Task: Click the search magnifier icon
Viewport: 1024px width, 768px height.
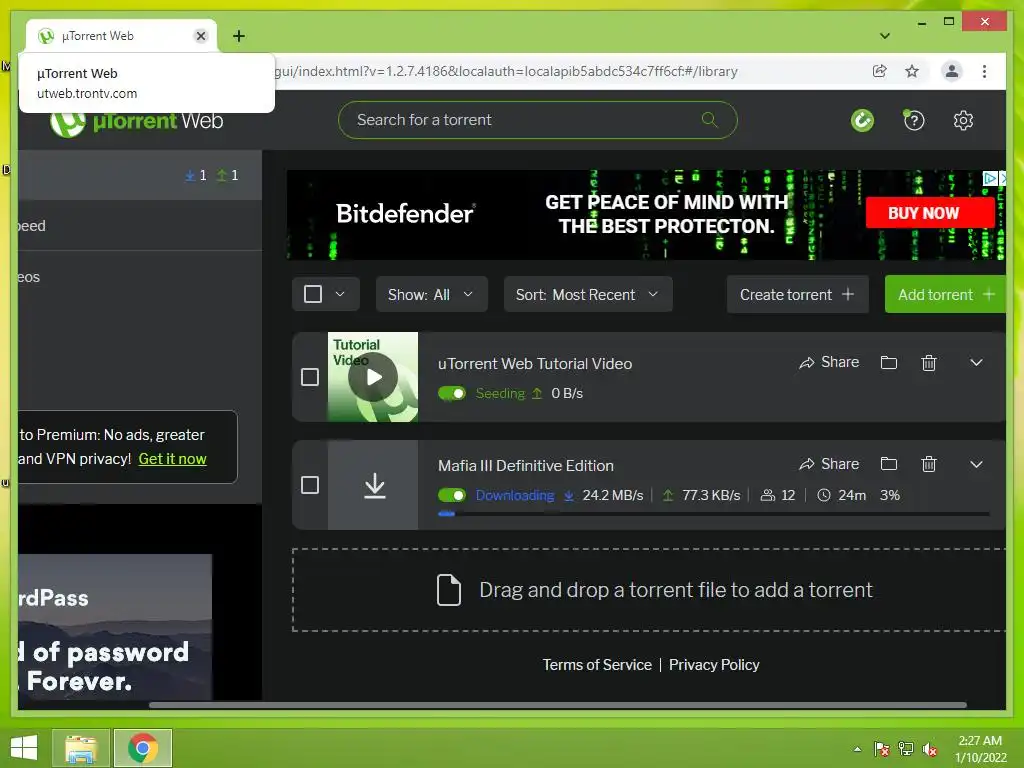Action: [709, 120]
